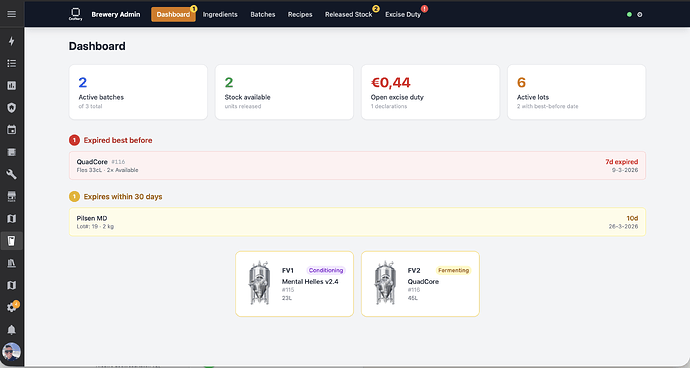Viewport: 690px width, 368px height.
Task: Click the brewery logo in the top bar
Action: coord(75,14)
